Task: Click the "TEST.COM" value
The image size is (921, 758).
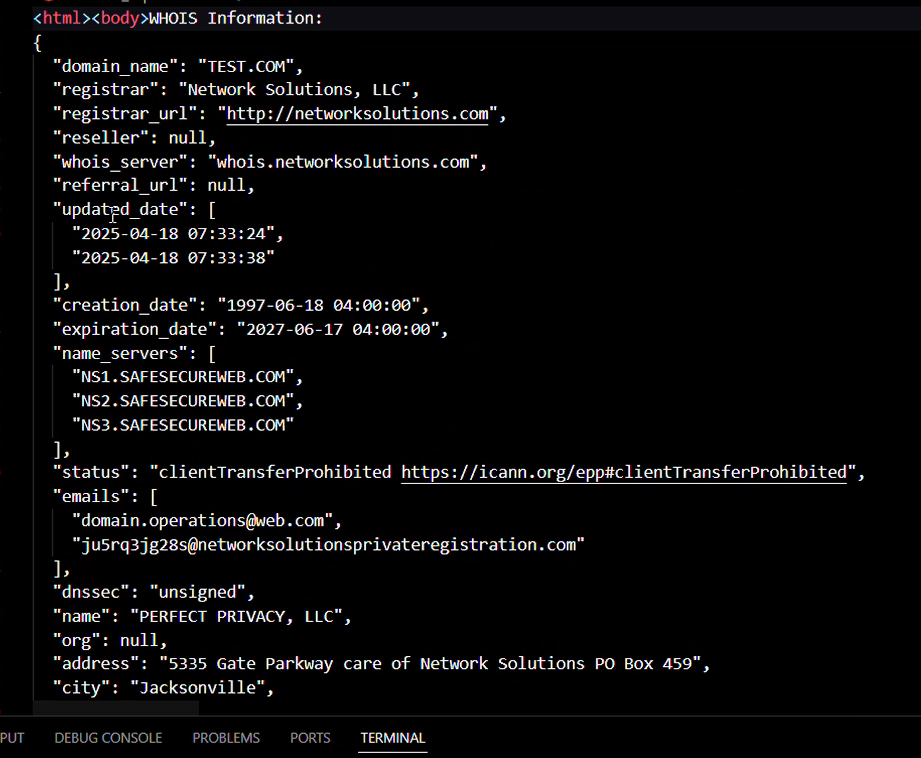Action: (246, 66)
